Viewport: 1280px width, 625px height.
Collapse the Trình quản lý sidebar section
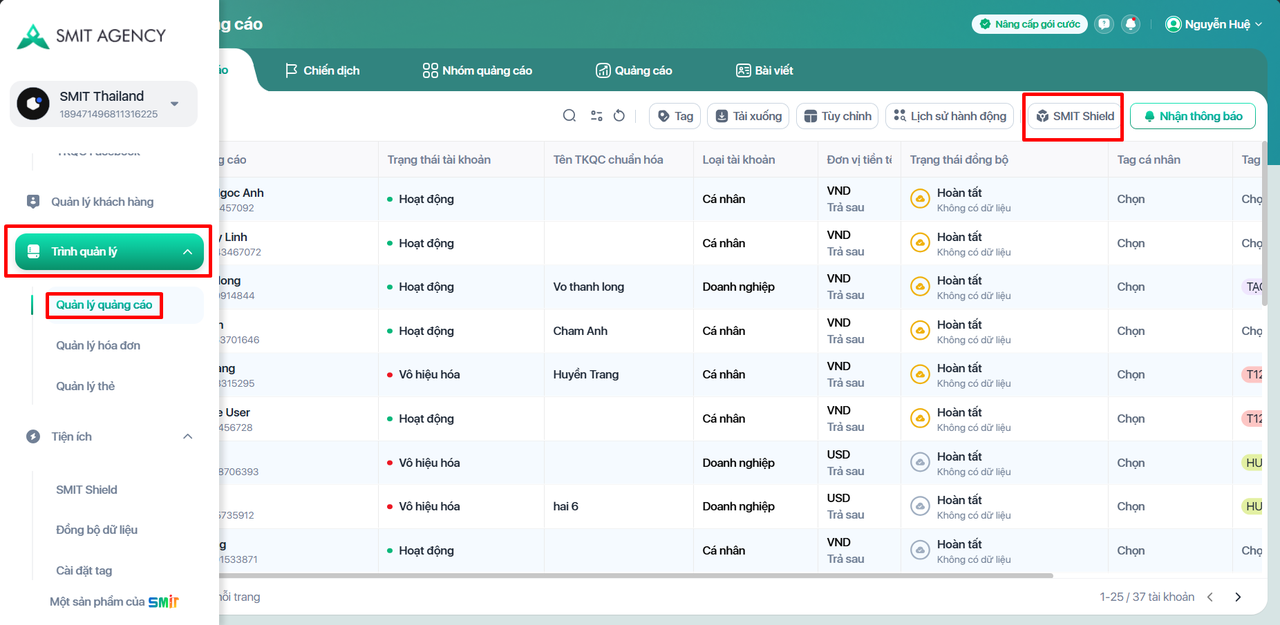(x=187, y=252)
